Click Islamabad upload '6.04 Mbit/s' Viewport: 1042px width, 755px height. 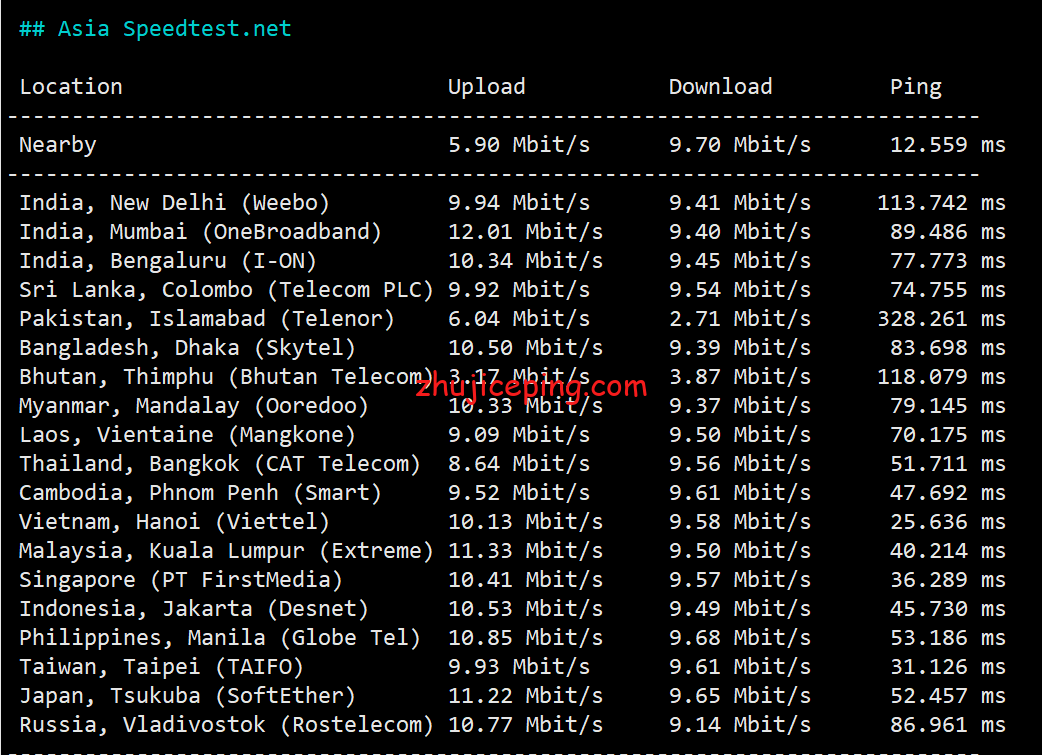(x=519, y=319)
